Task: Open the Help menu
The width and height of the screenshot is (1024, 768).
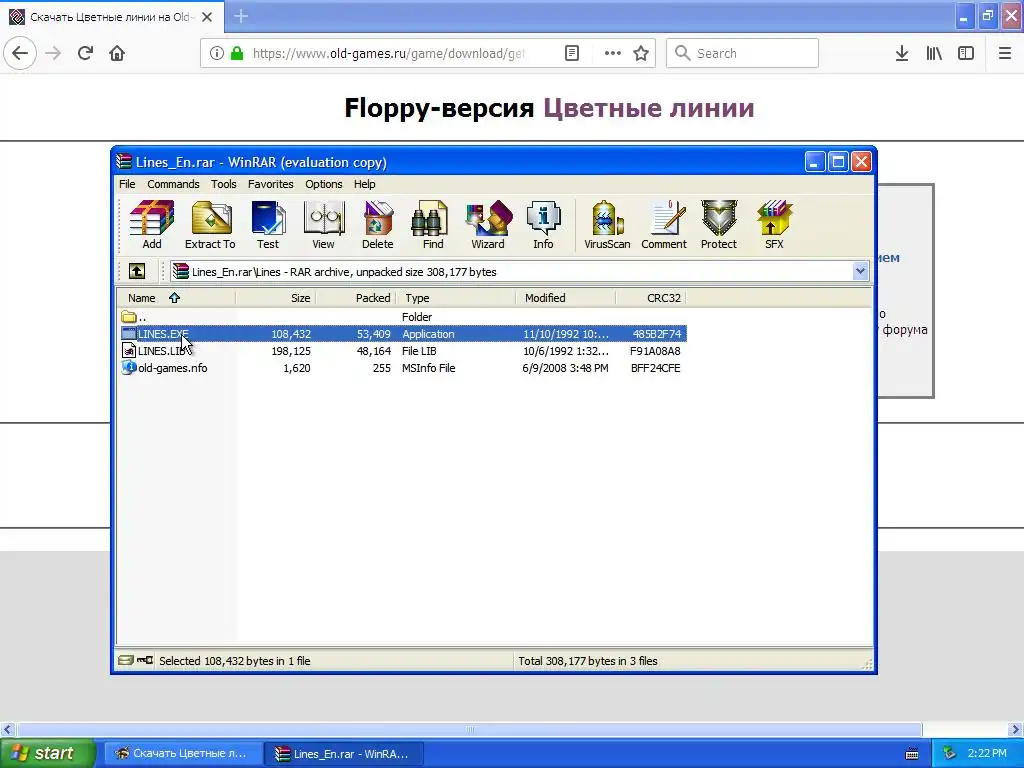Action: (x=364, y=184)
